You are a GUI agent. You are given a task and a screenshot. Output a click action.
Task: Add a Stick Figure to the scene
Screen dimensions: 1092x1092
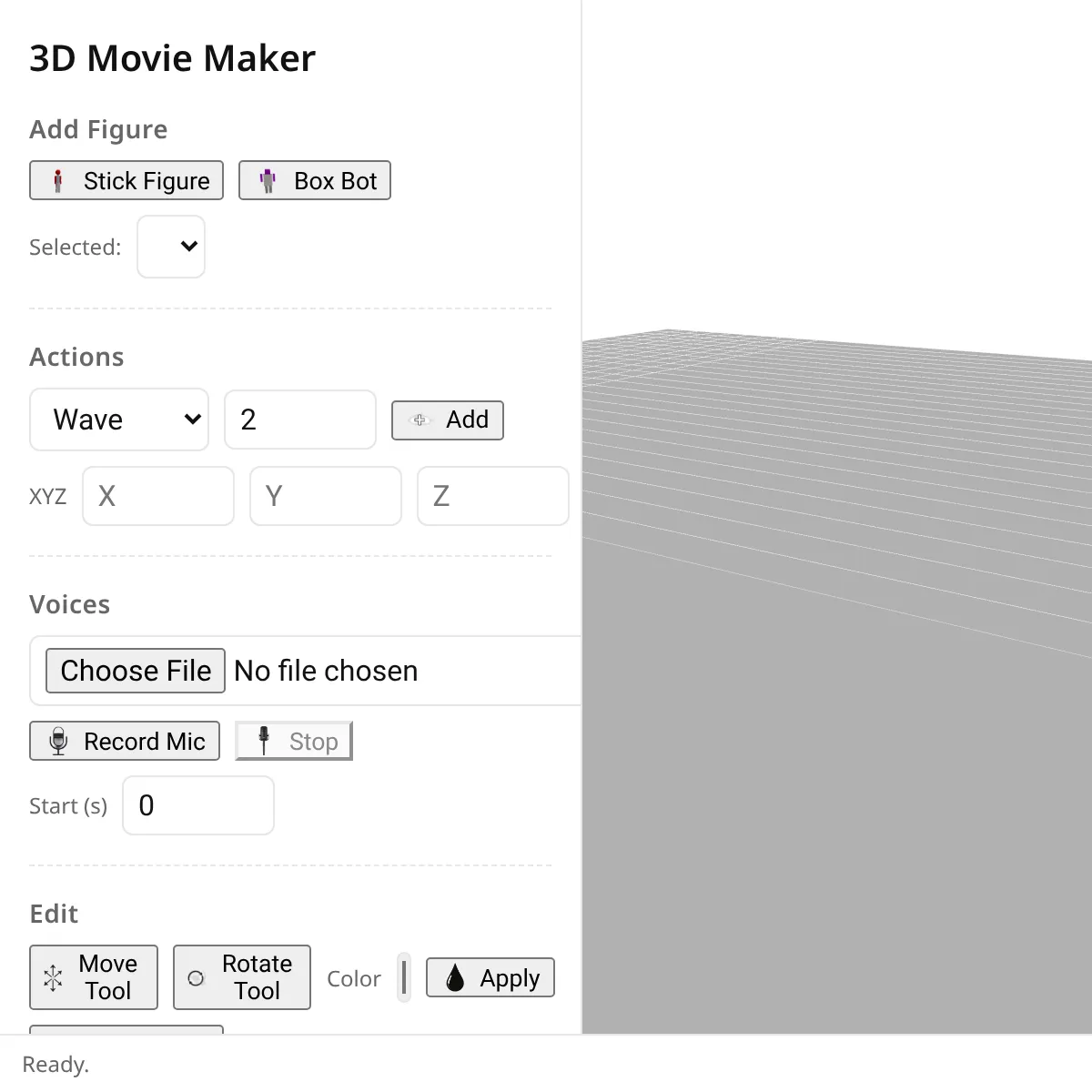click(126, 180)
